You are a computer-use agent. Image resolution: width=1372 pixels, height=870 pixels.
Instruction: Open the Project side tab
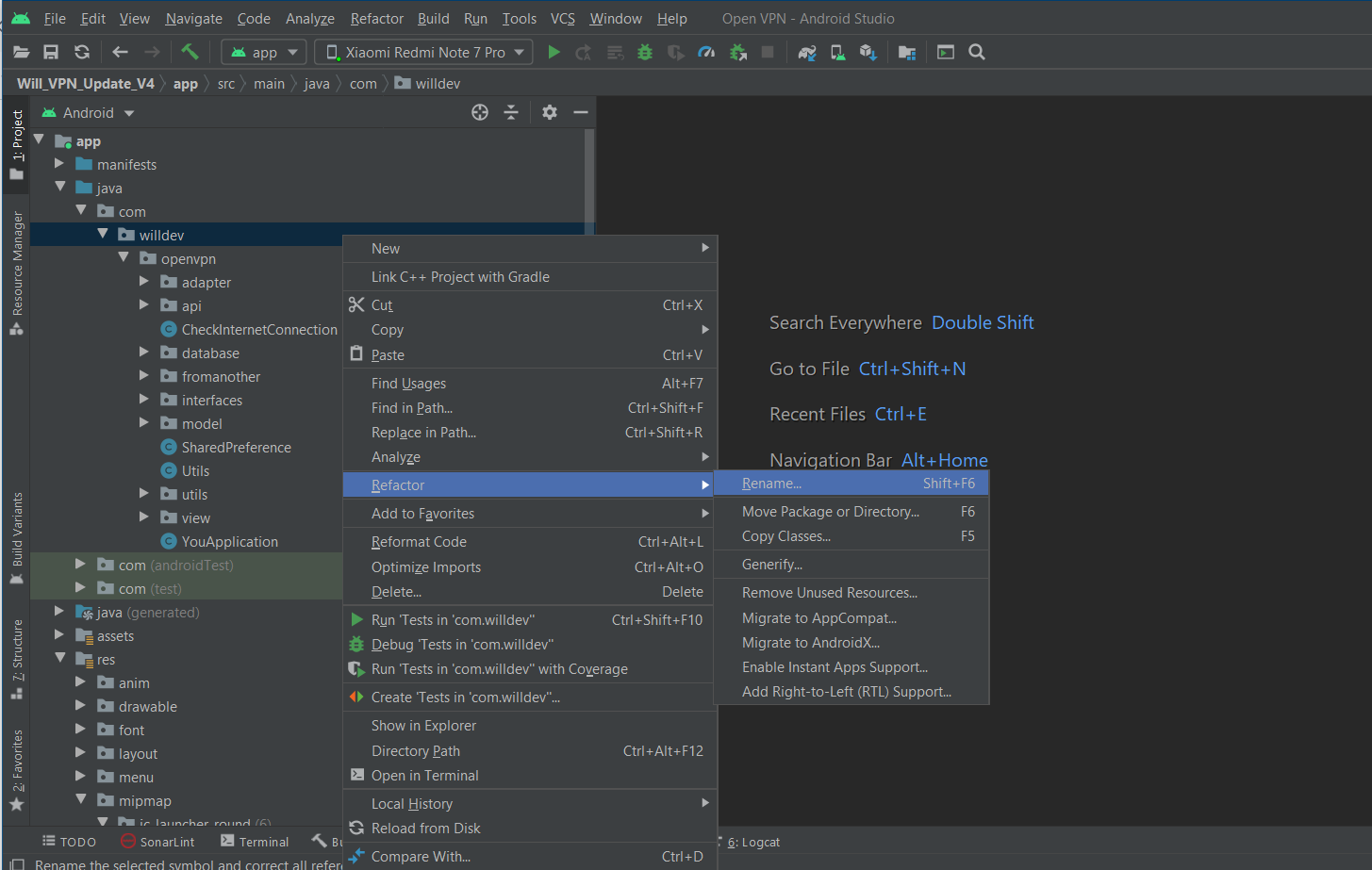coord(17,144)
